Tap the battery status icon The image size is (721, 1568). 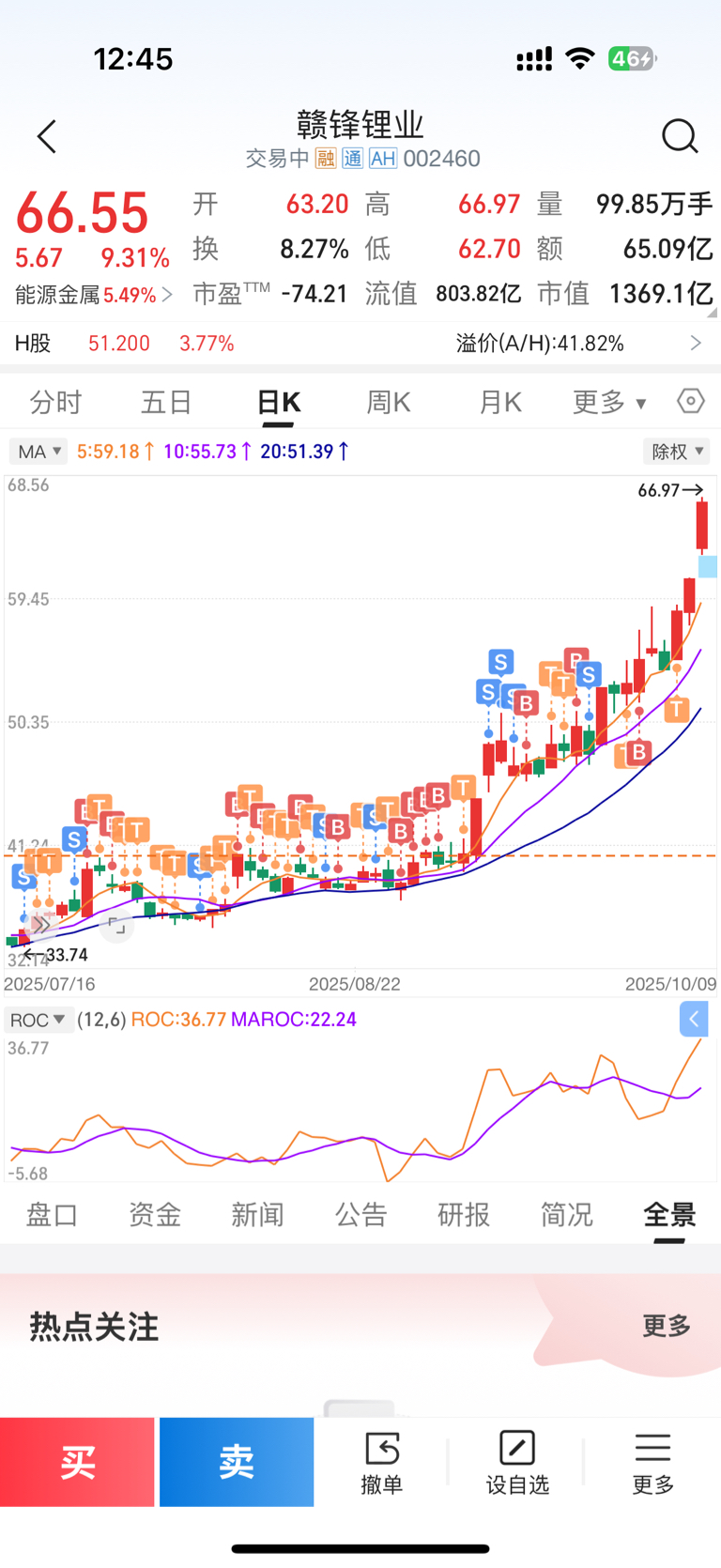pos(632,59)
